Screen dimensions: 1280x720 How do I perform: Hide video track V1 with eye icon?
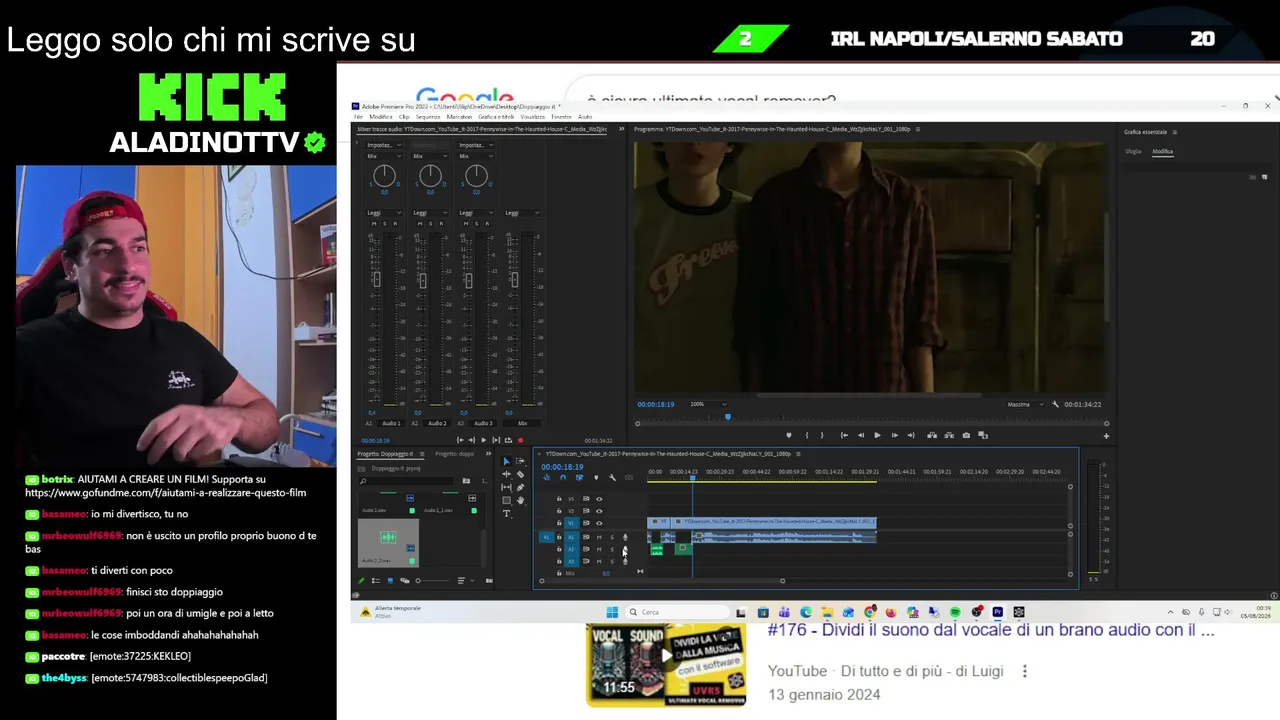pyautogui.click(x=599, y=523)
